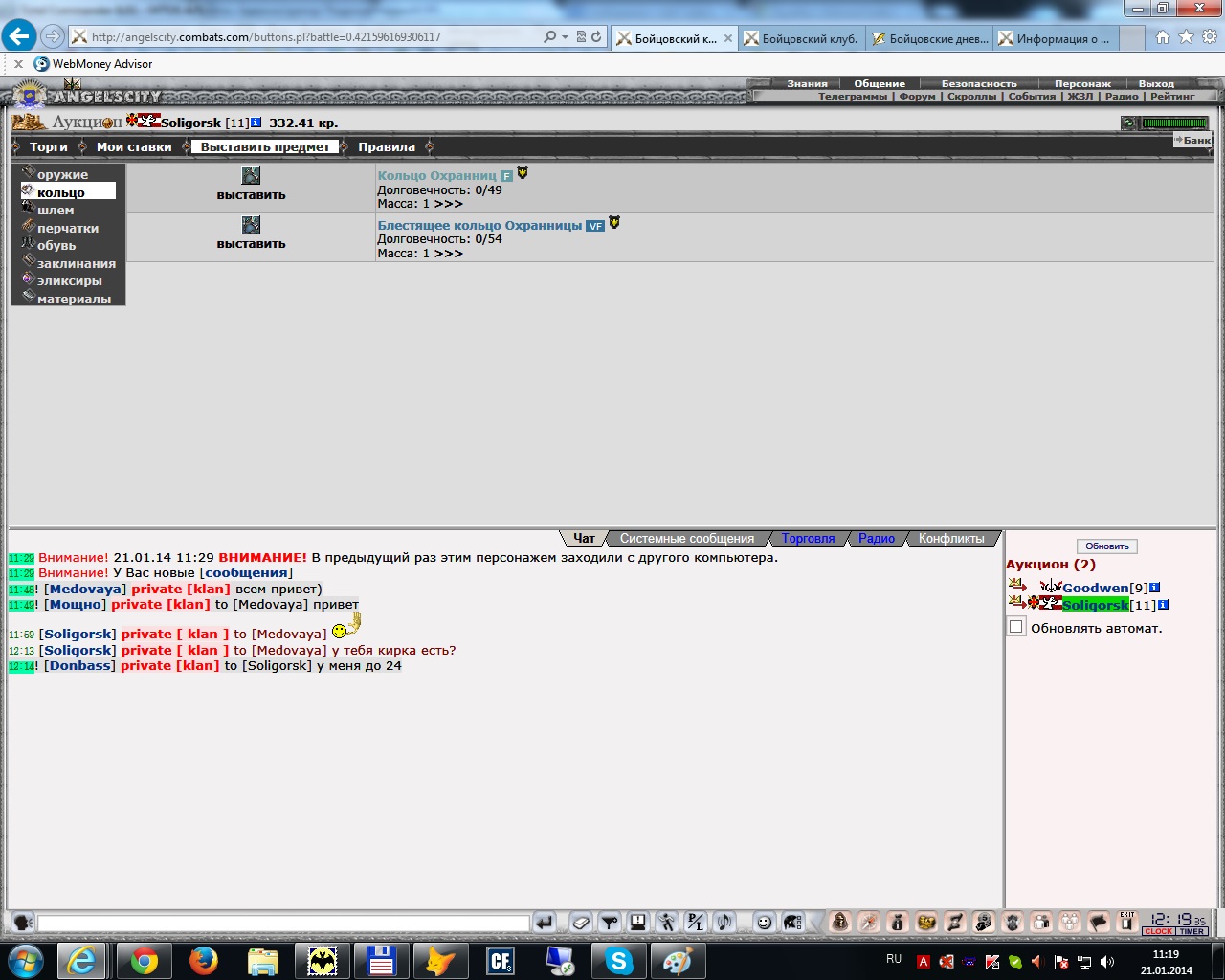Switch to the Конфликты chat tab
Screen dimensions: 1225x980
pyautogui.click(x=951, y=539)
